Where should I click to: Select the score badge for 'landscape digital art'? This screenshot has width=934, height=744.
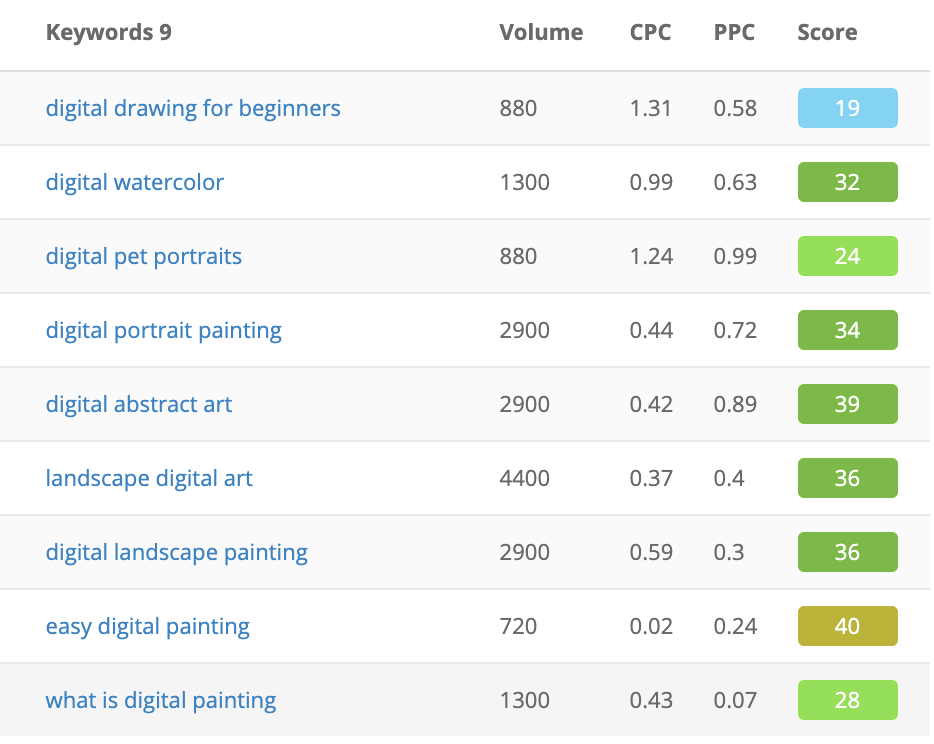pos(847,478)
